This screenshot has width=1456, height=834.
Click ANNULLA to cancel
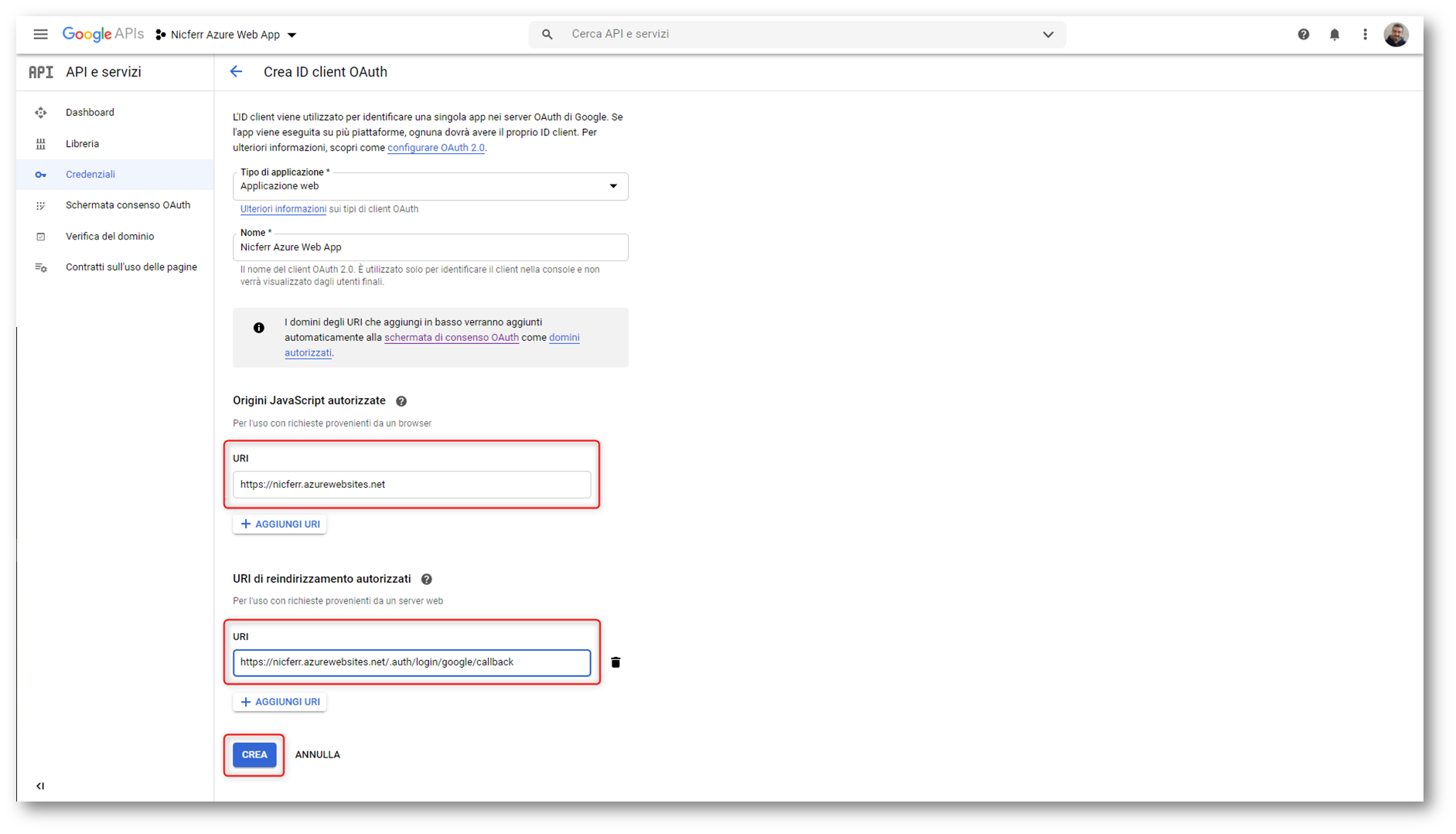(318, 754)
